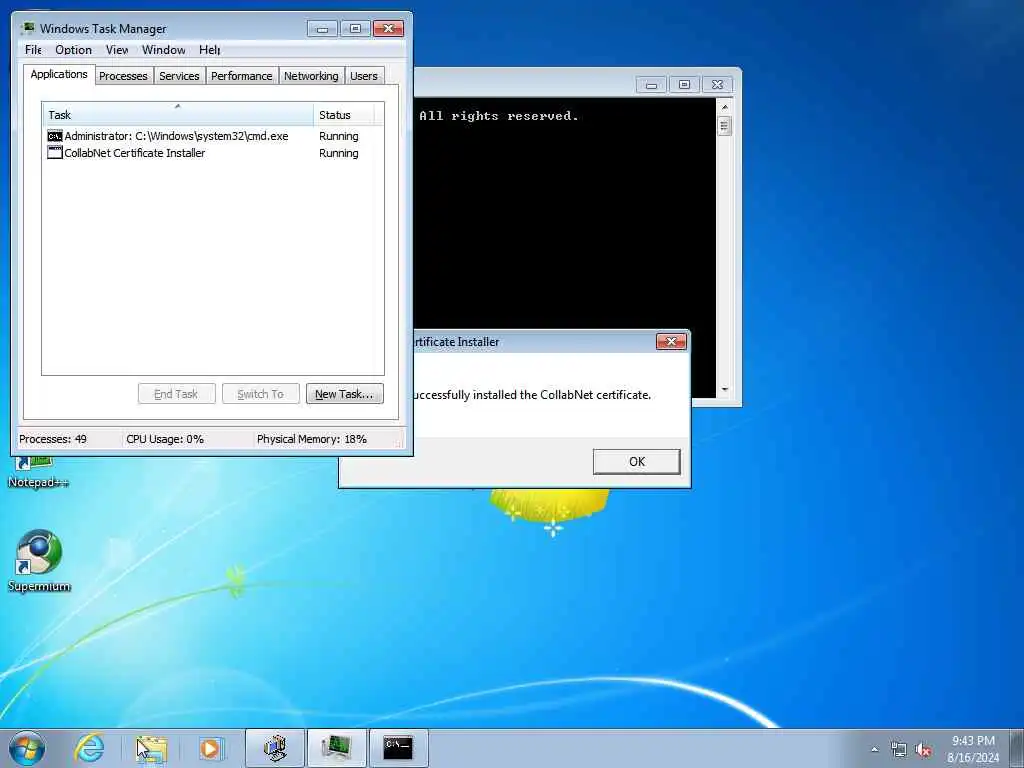Close the cmd window
This screenshot has height=768, width=1024.
(717, 85)
